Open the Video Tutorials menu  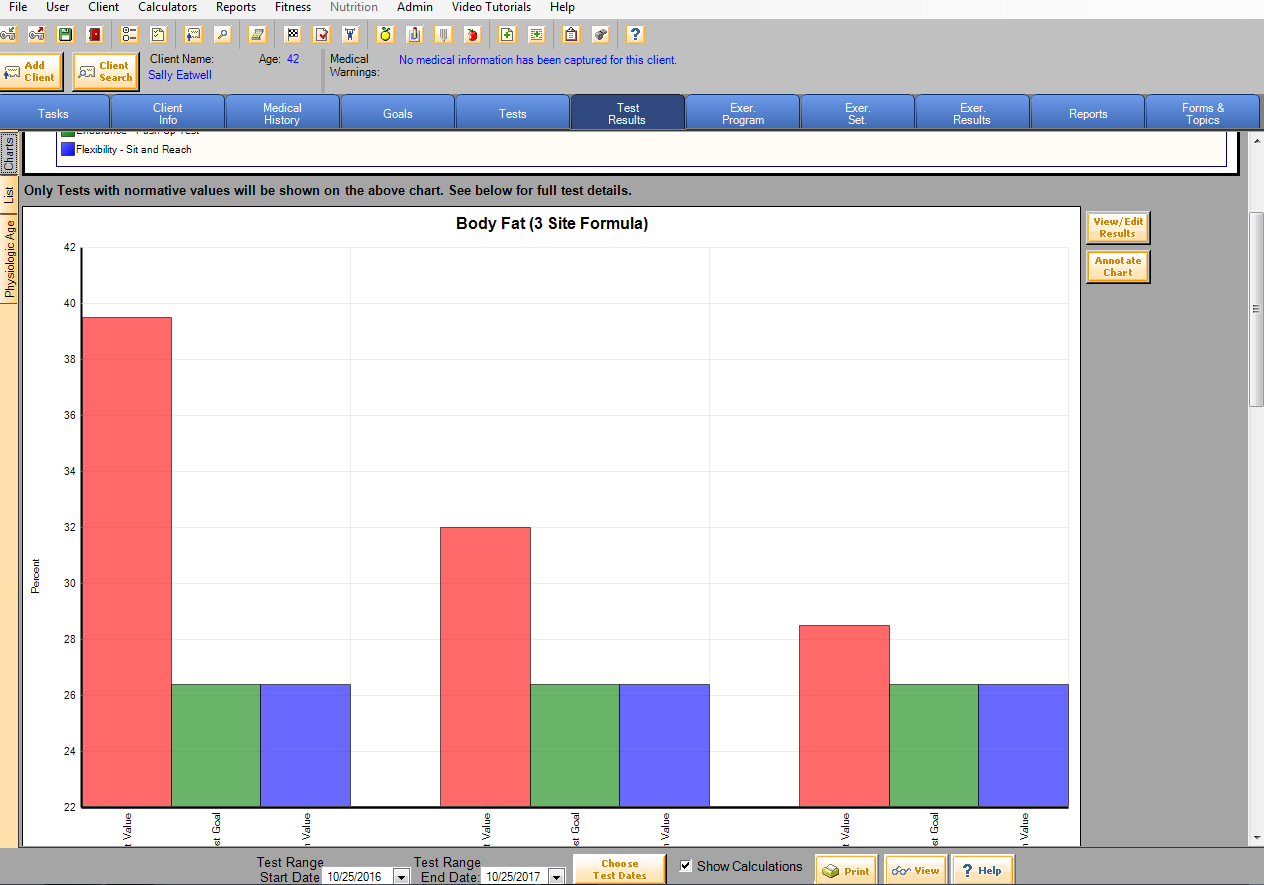(x=491, y=7)
